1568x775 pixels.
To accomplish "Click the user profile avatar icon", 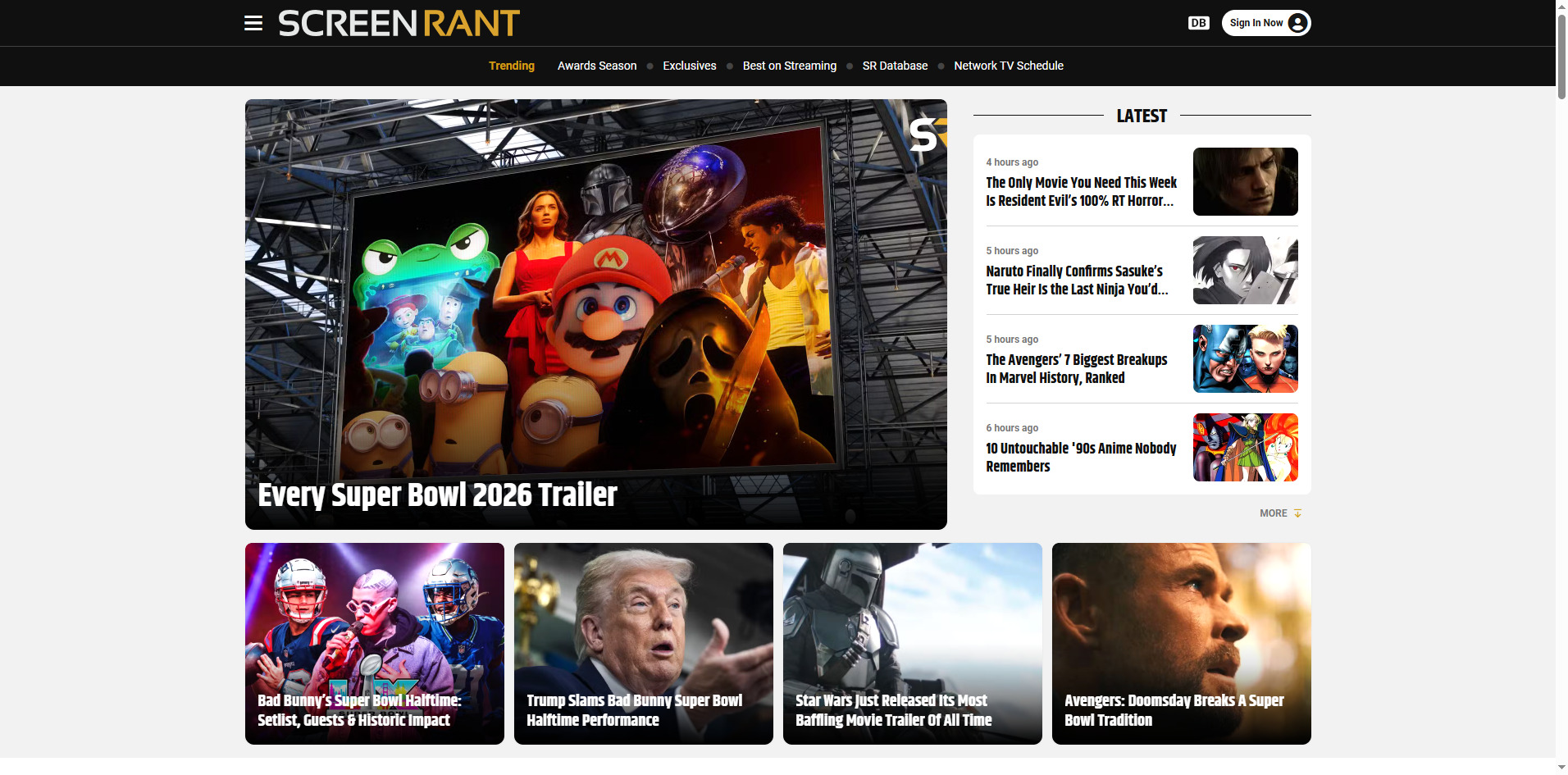I will pyautogui.click(x=1297, y=23).
